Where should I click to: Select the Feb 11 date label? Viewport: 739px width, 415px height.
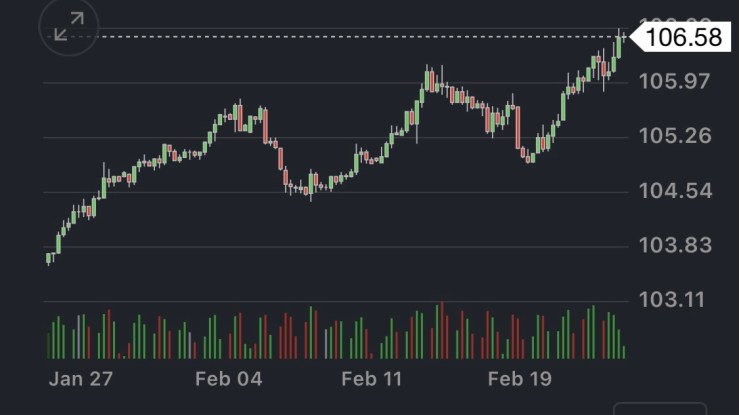371,379
